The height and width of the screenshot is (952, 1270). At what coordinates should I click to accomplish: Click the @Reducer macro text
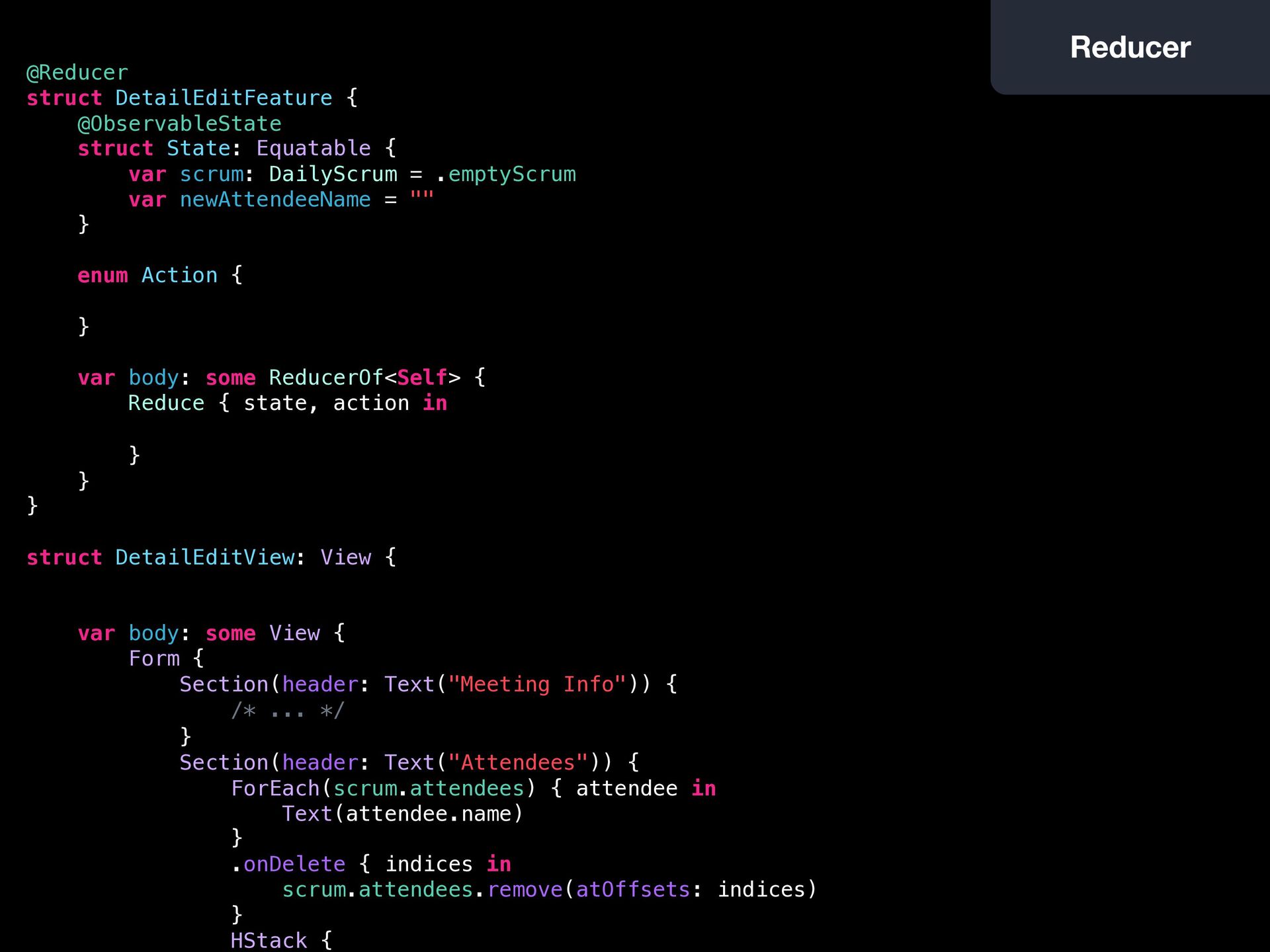77,73
